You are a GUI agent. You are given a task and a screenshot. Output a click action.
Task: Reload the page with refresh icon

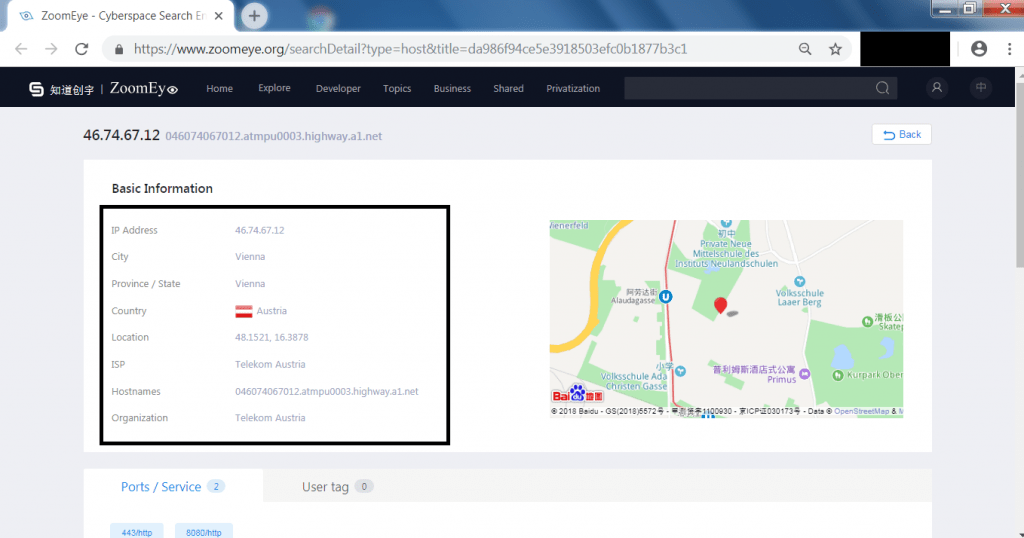82,49
